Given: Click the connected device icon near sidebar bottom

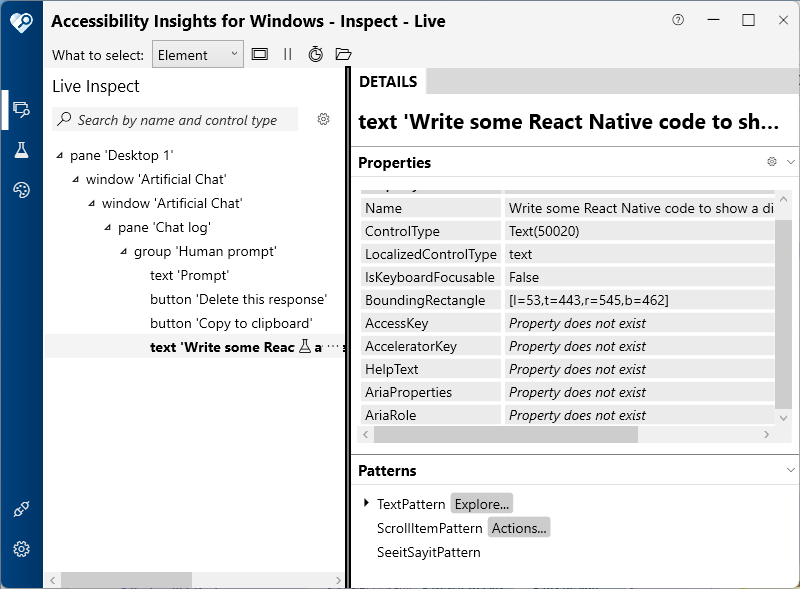Looking at the screenshot, I should (21, 508).
